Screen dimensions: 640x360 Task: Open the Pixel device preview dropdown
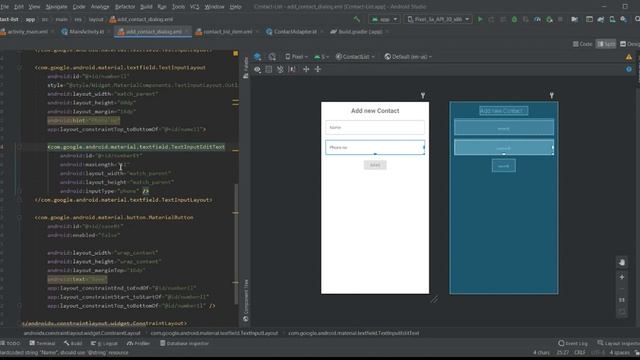[296, 57]
